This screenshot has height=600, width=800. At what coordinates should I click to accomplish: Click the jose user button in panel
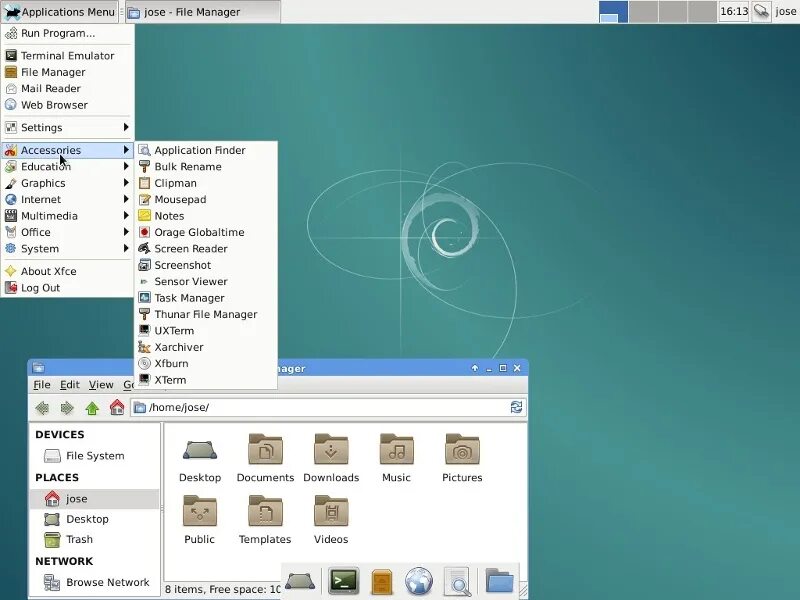tap(786, 11)
